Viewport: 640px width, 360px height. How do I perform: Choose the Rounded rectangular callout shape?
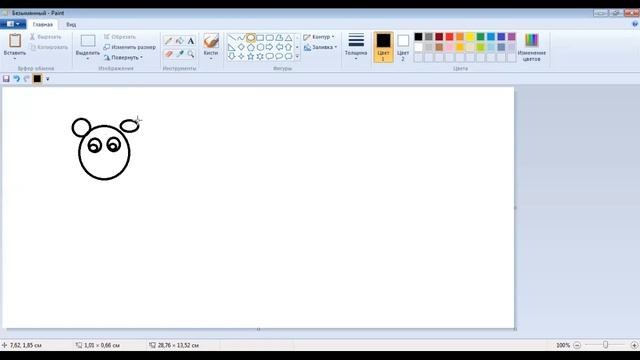[269, 56]
